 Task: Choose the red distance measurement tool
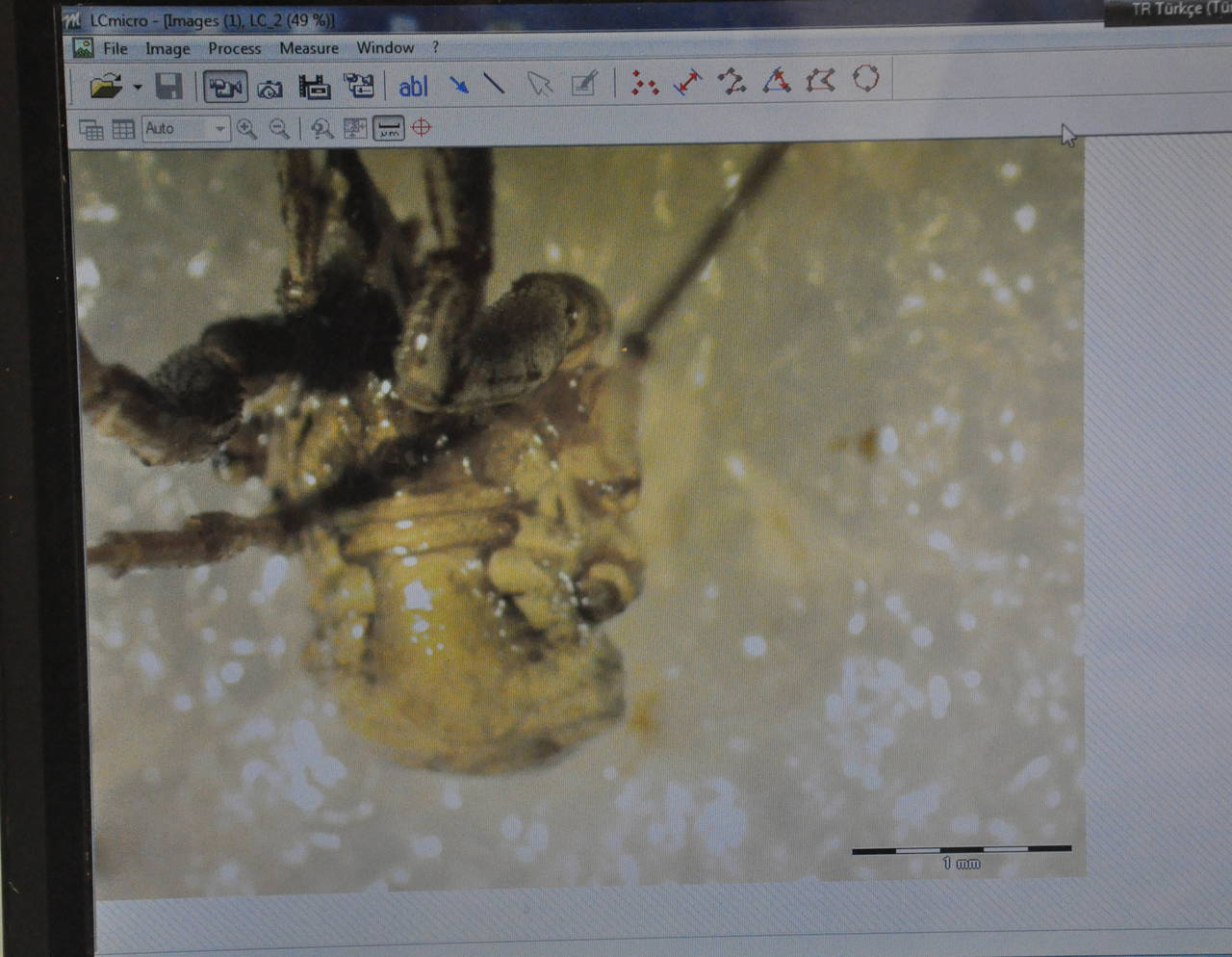[687, 83]
